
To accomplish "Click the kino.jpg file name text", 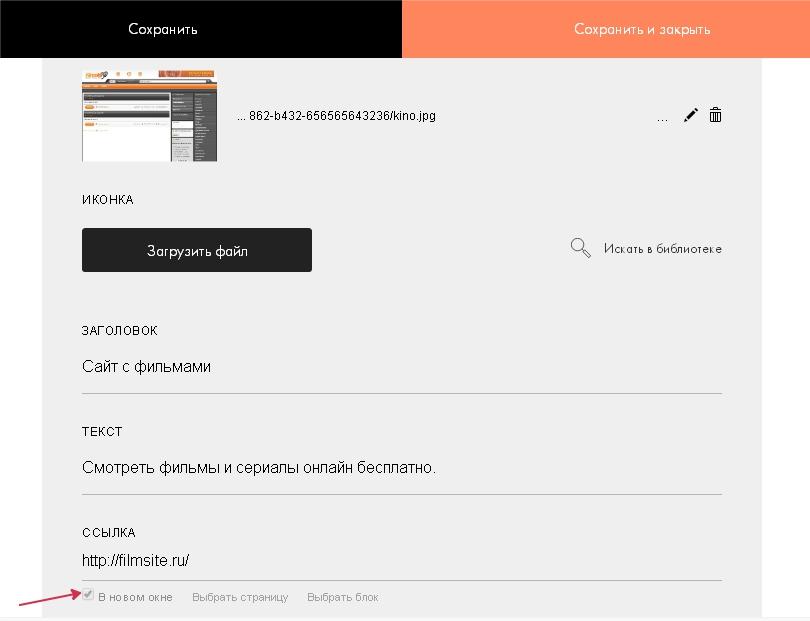I will 336,116.
